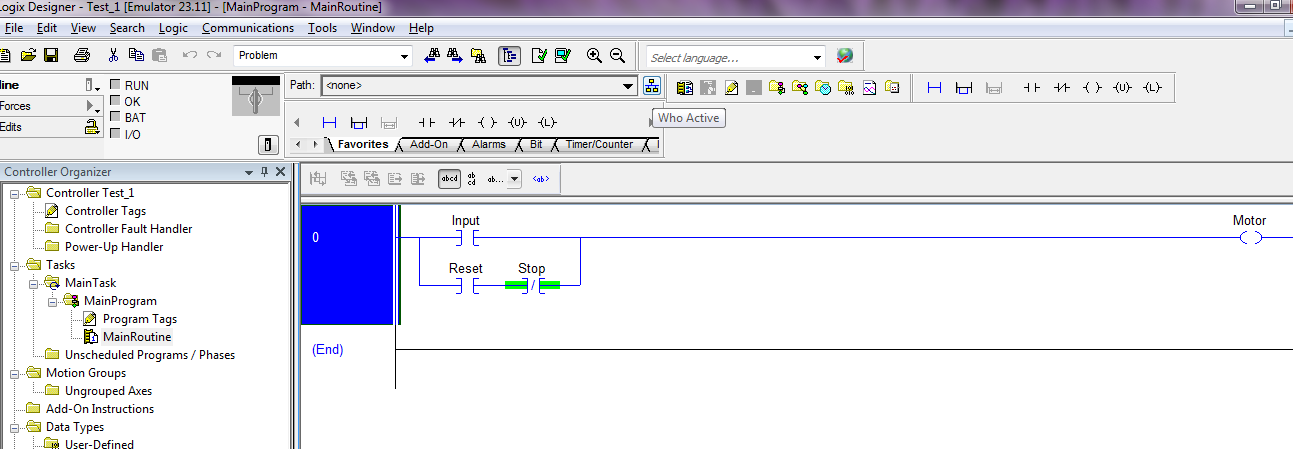Verify controller with the second checkmark icon
Screen dimensions: 1293x449
coord(563,55)
